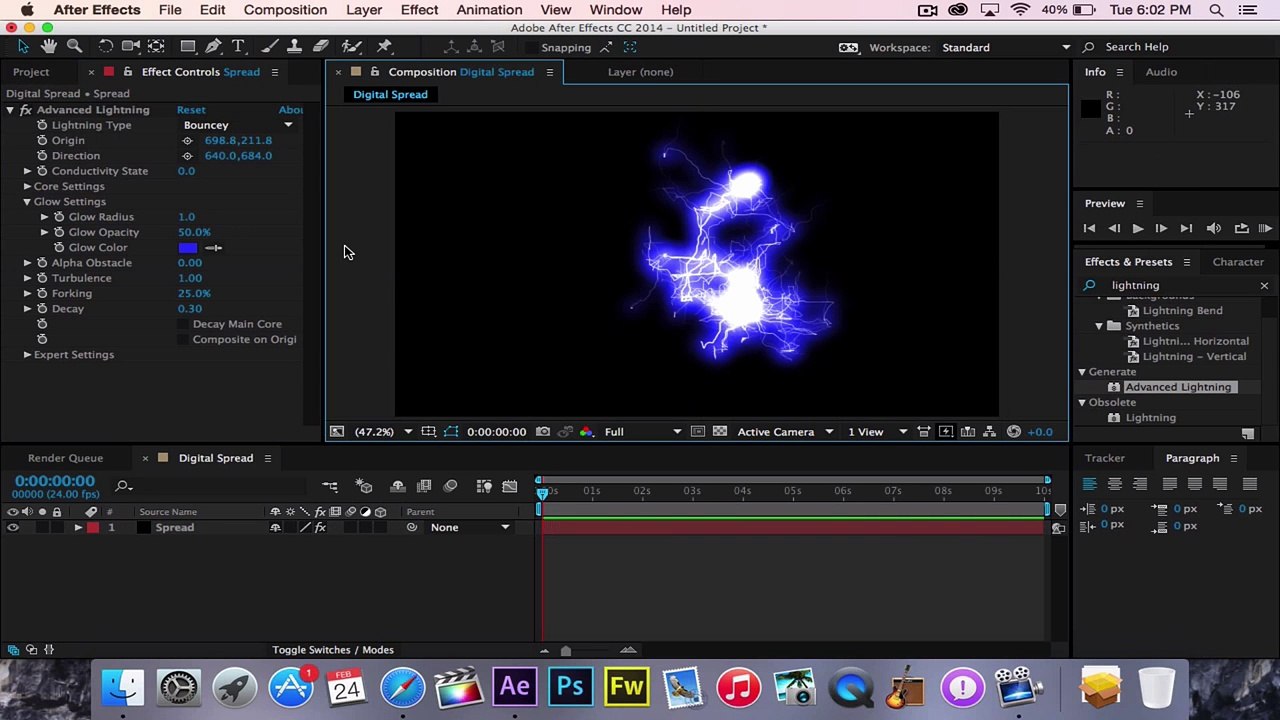
Task: Open Parent None dropdown for Spread
Action: tap(469, 527)
